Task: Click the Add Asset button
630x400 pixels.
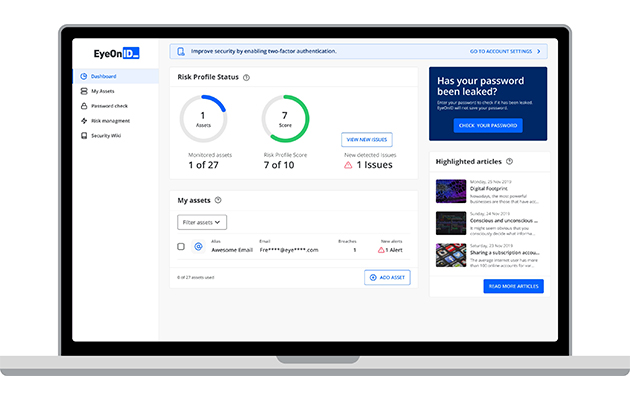Action: point(387,278)
